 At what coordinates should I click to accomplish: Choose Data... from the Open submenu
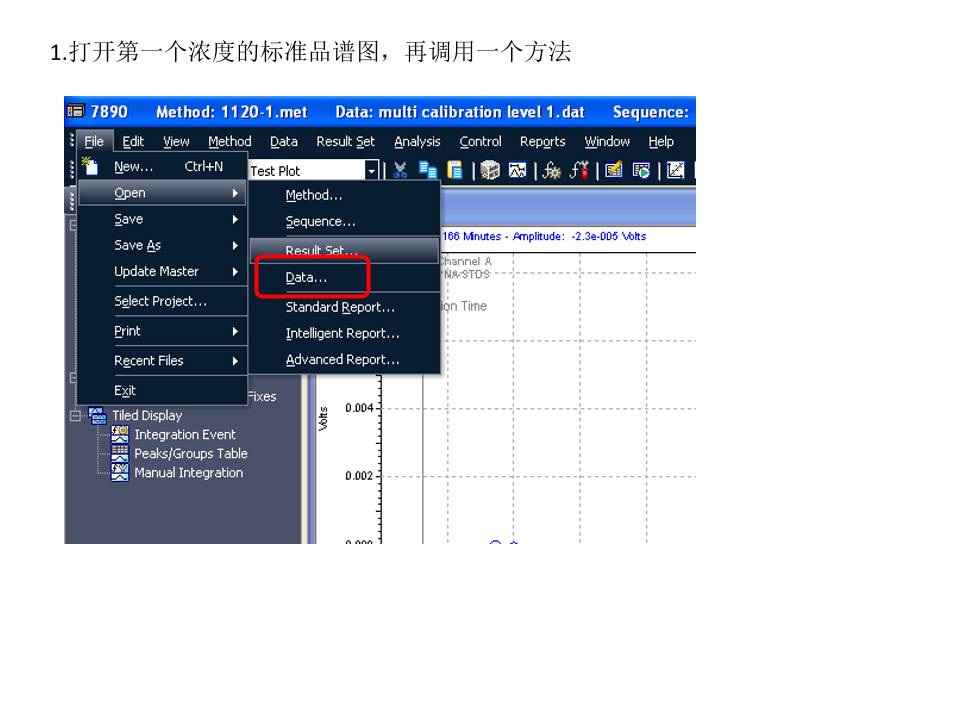(306, 278)
